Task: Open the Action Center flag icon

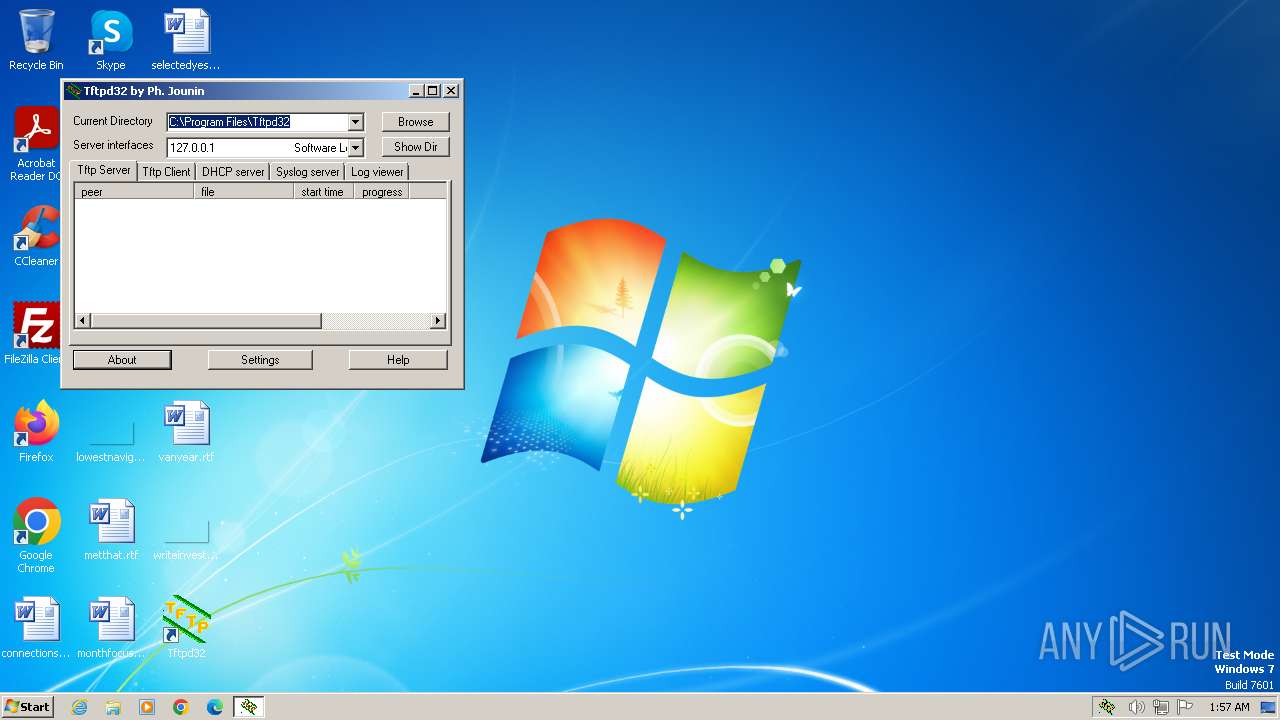Action: coord(1185,707)
